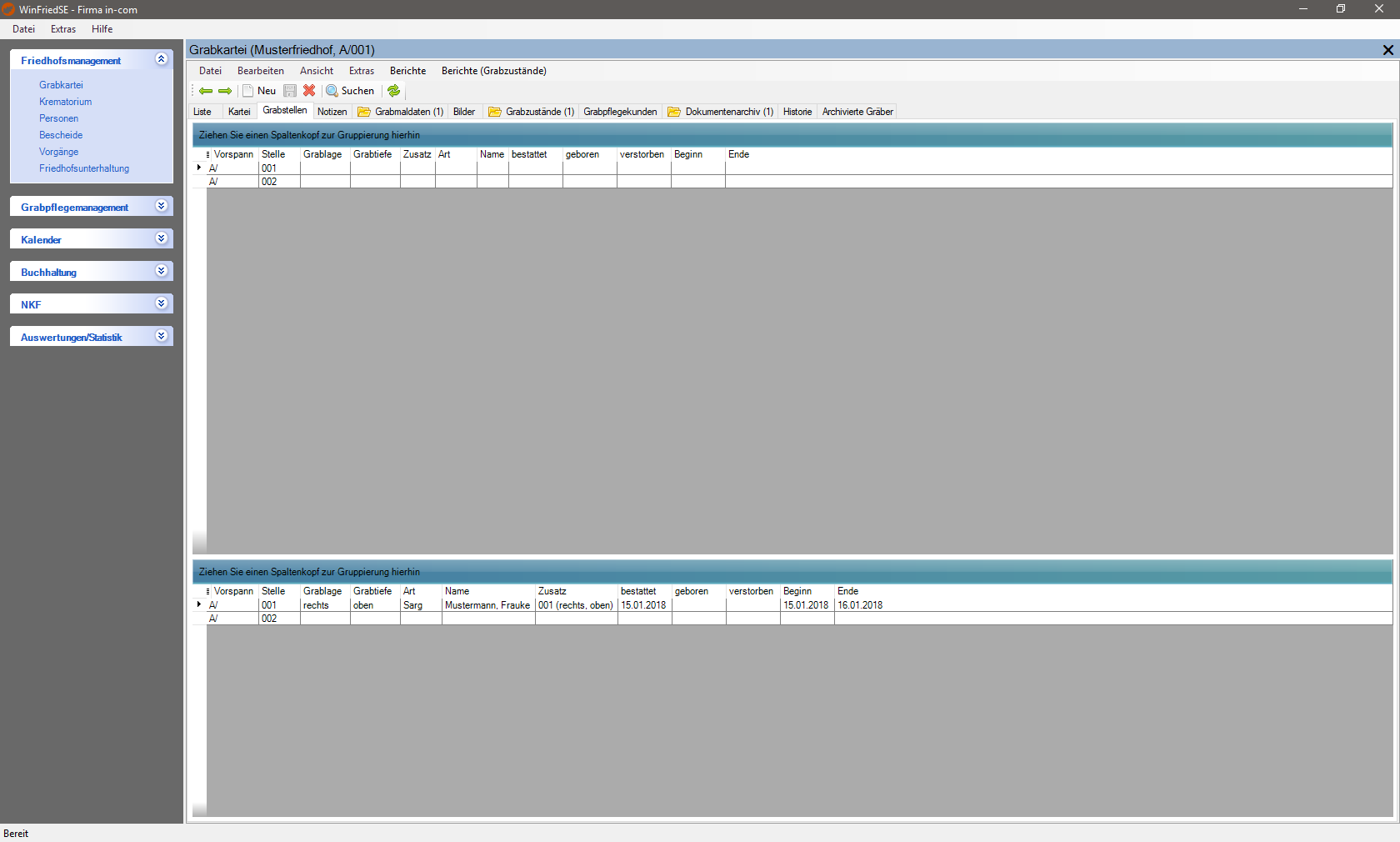Close the Grabkartei panel with X
Image resolution: width=1400 pixels, height=842 pixels.
1387,50
